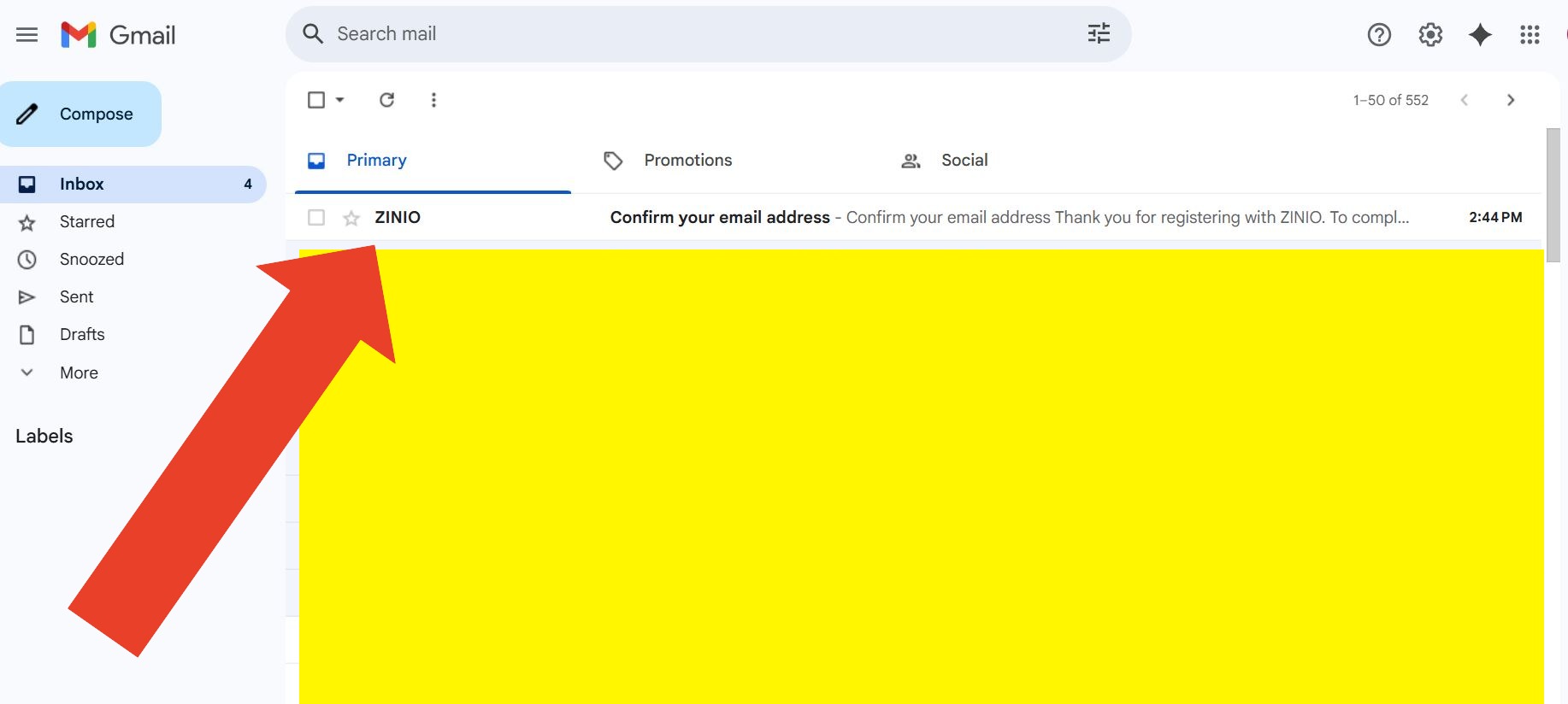Screen dimensions: 1568x704
Task: Open the Sent folder
Action: coord(76,296)
